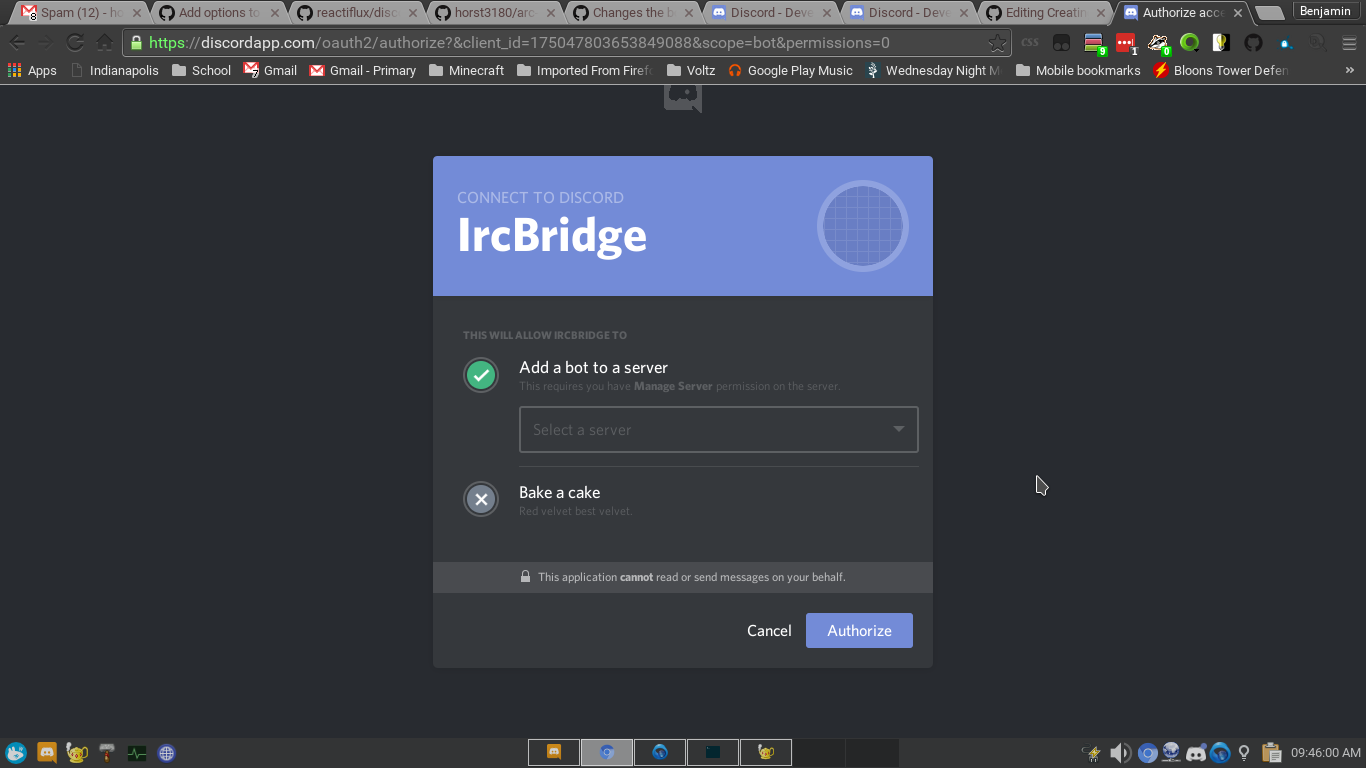1366x768 pixels.
Task: Enable the Bake a cake scope
Action: (481, 499)
